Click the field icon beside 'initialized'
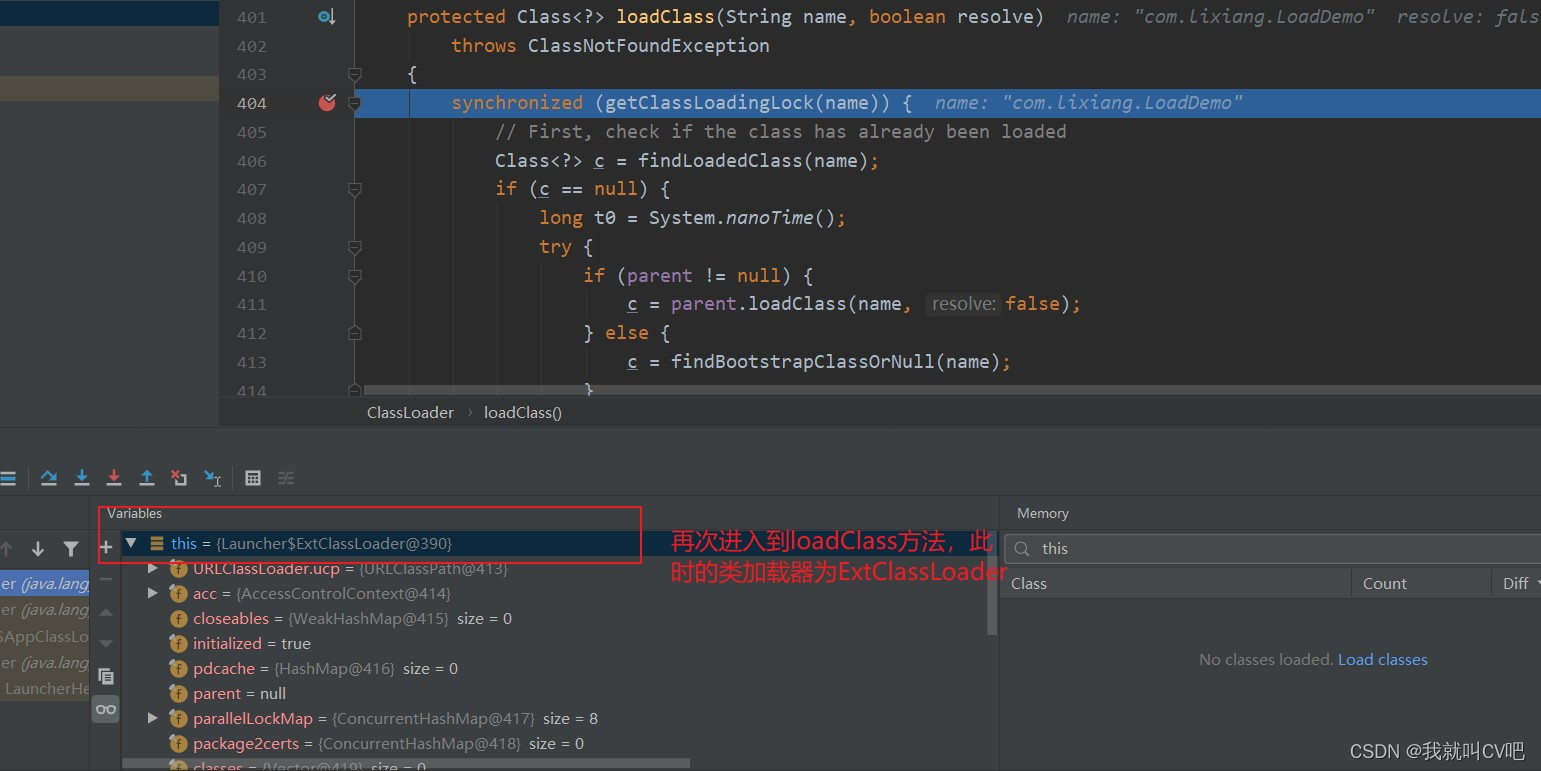Viewport: 1541px width, 771px height. (x=179, y=644)
